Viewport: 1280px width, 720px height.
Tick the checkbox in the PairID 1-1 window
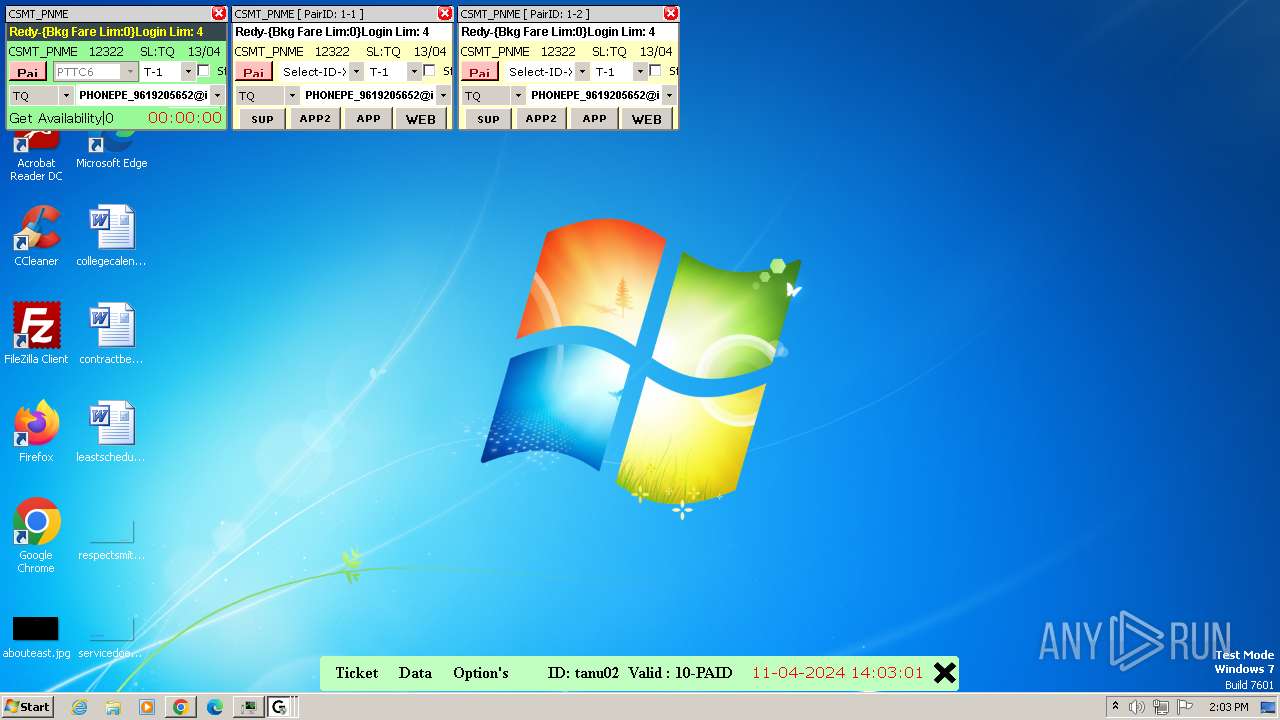point(429,71)
